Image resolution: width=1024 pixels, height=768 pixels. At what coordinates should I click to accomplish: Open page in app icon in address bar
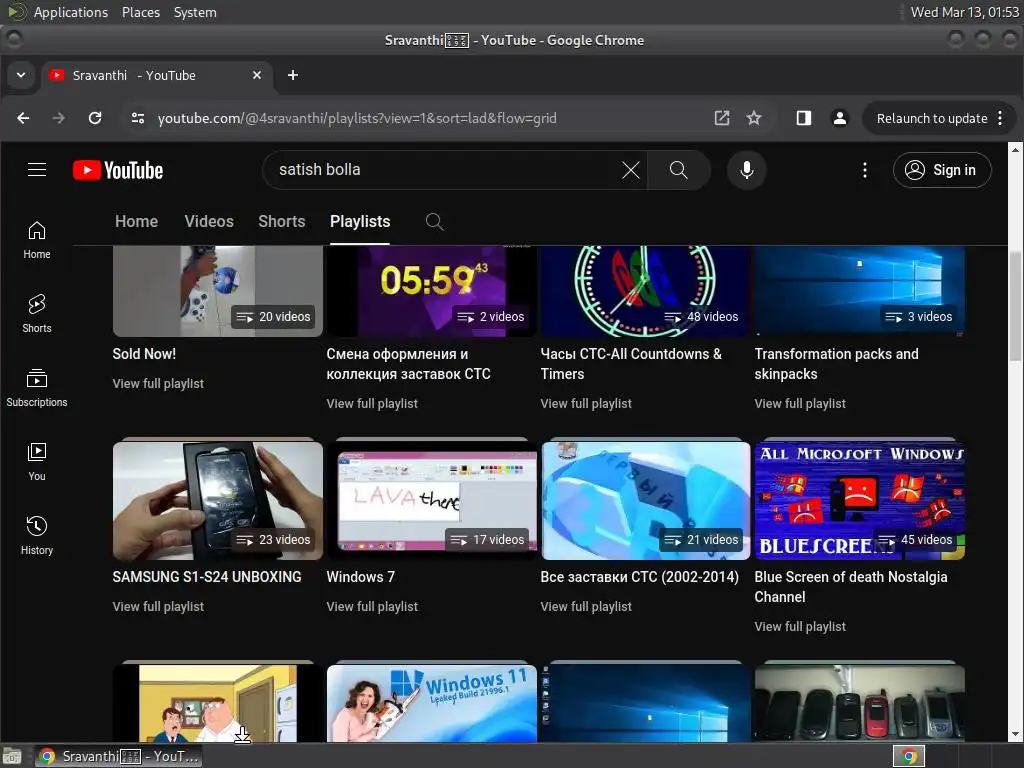tap(722, 118)
